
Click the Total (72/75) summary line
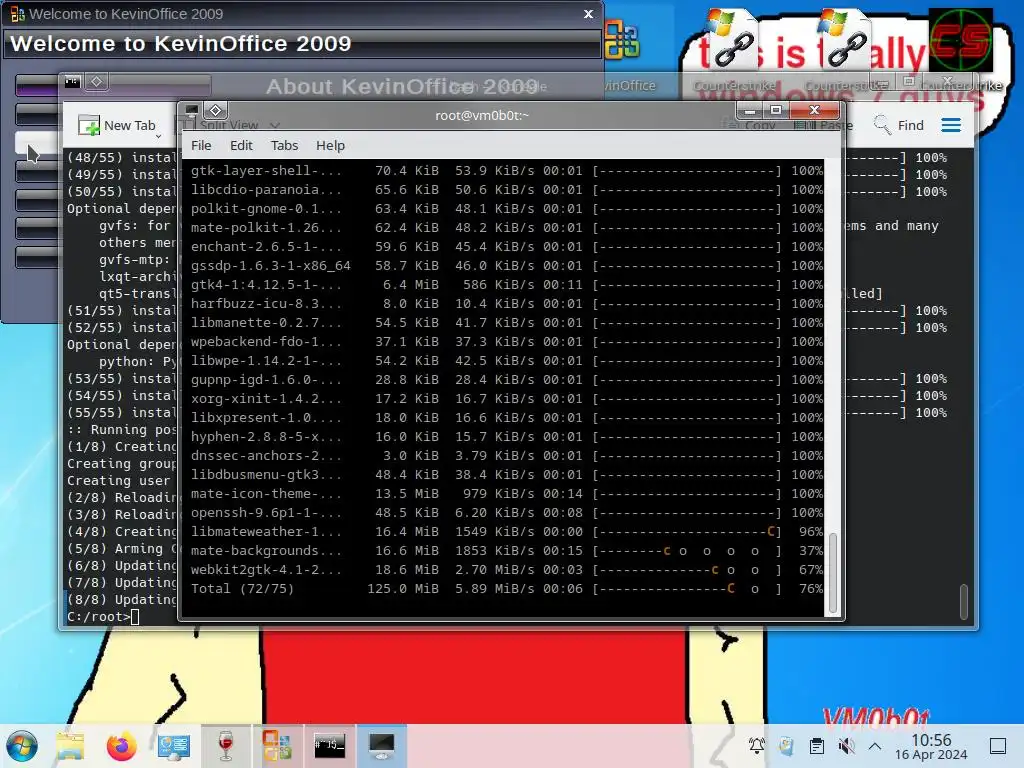(x=506, y=588)
